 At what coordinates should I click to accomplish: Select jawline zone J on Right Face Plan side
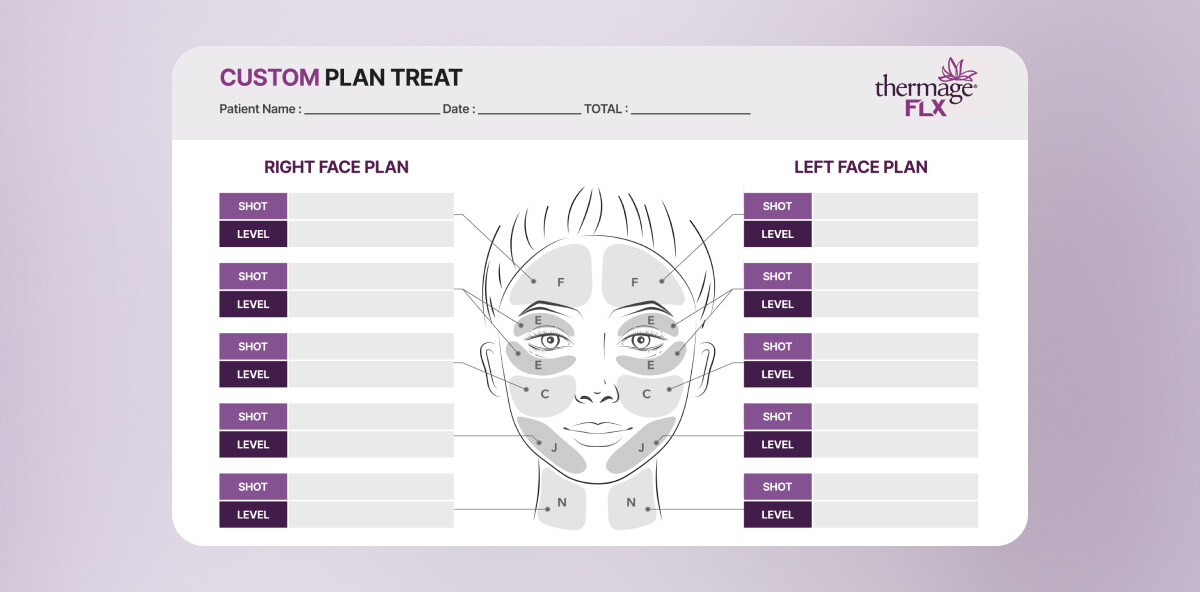pyautogui.click(x=553, y=445)
